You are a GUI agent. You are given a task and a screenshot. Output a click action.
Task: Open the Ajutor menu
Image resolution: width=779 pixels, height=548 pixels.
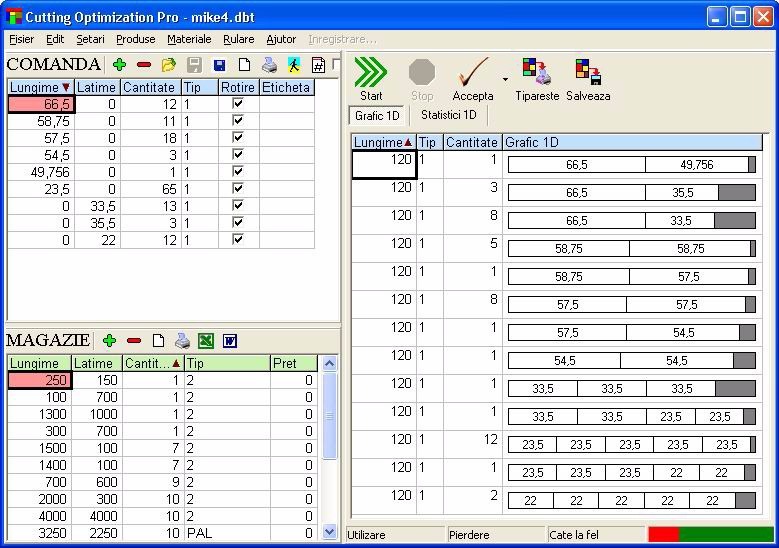coord(281,39)
